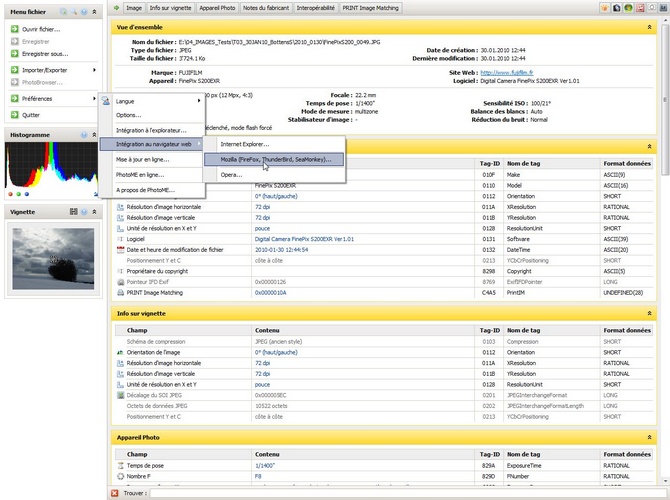Image resolution: width=670 pixels, height=500 pixels.
Task: Click the Ouvrir fichier green arrow icon
Action: 15,30
